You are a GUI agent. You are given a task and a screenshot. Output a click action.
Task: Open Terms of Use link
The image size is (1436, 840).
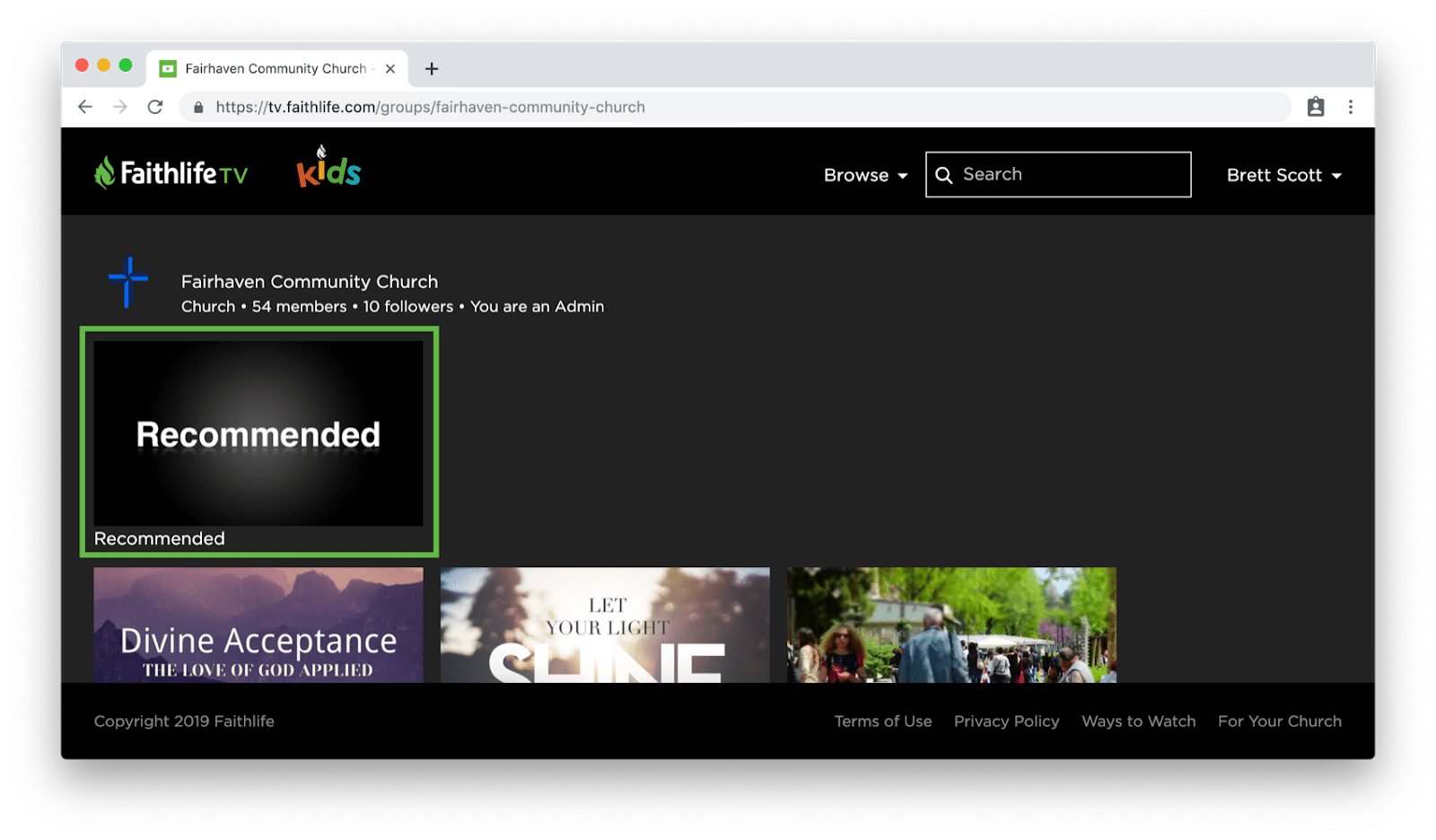883,722
